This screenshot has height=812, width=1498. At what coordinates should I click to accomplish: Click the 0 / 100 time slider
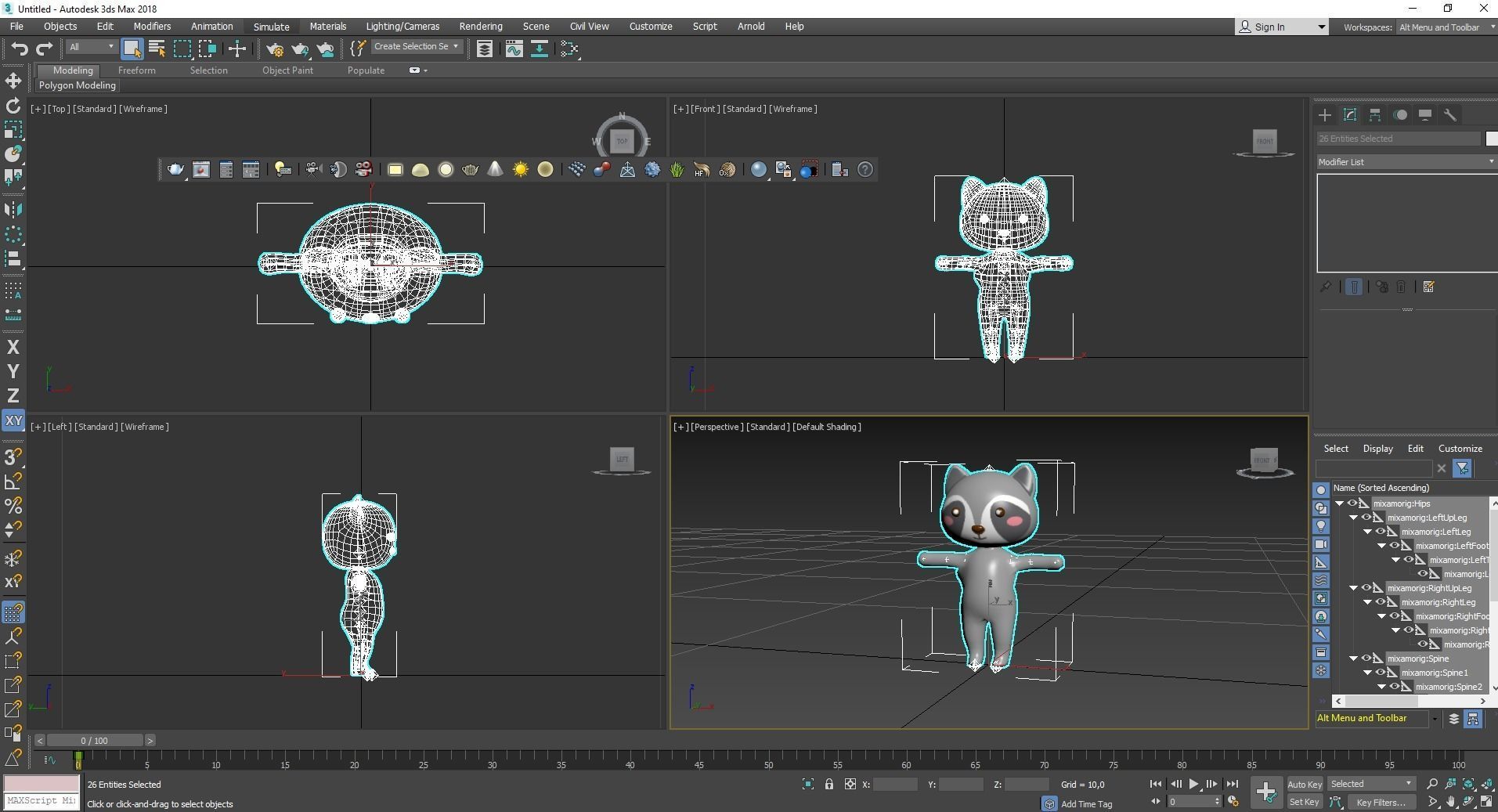95,740
